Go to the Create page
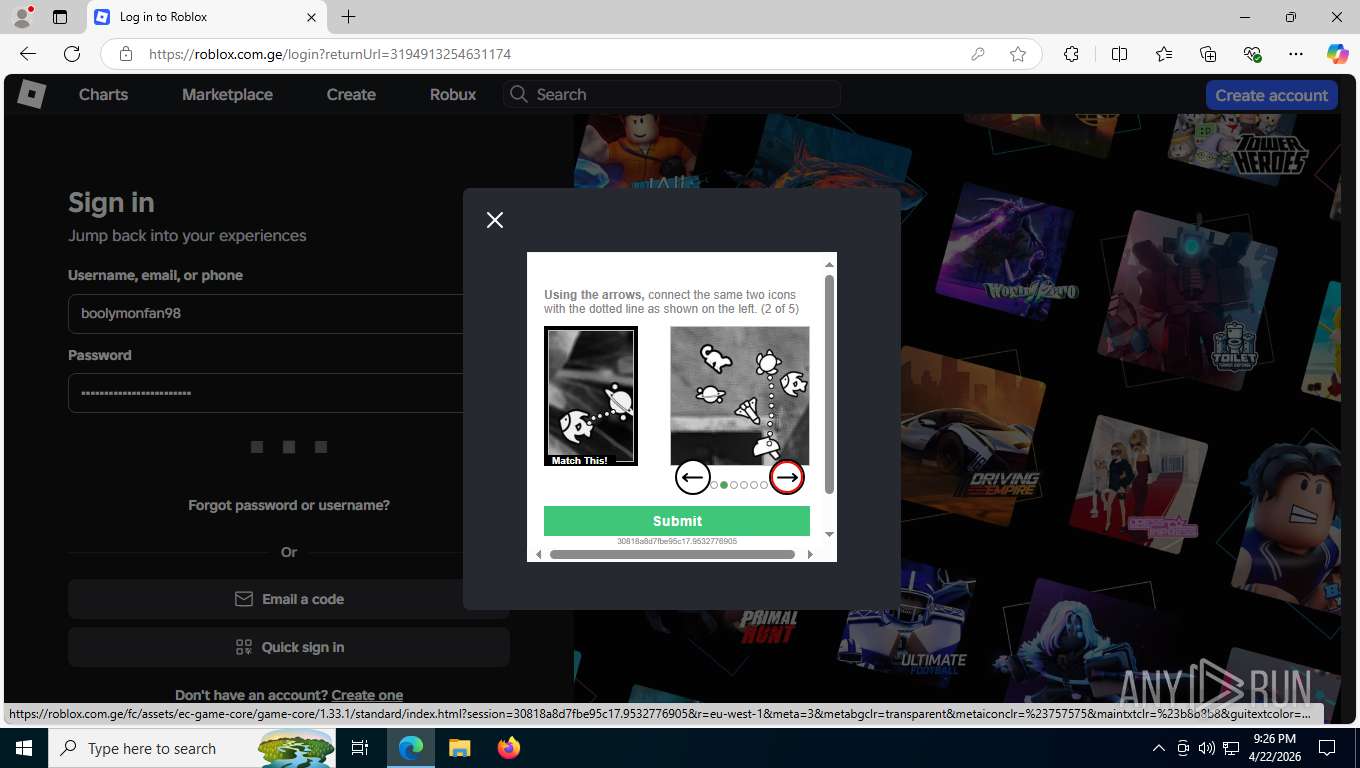Viewport: 1360px width, 768px height. pyautogui.click(x=351, y=94)
